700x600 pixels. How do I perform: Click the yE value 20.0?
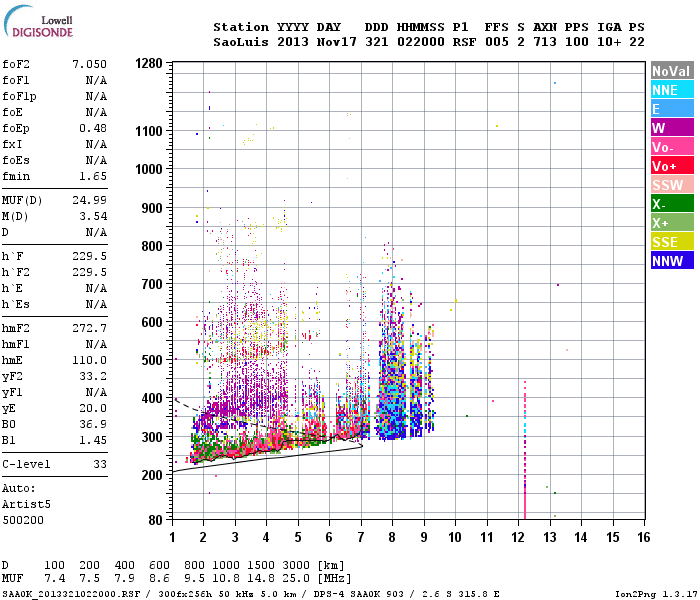pyautogui.click(x=93, y=408)
